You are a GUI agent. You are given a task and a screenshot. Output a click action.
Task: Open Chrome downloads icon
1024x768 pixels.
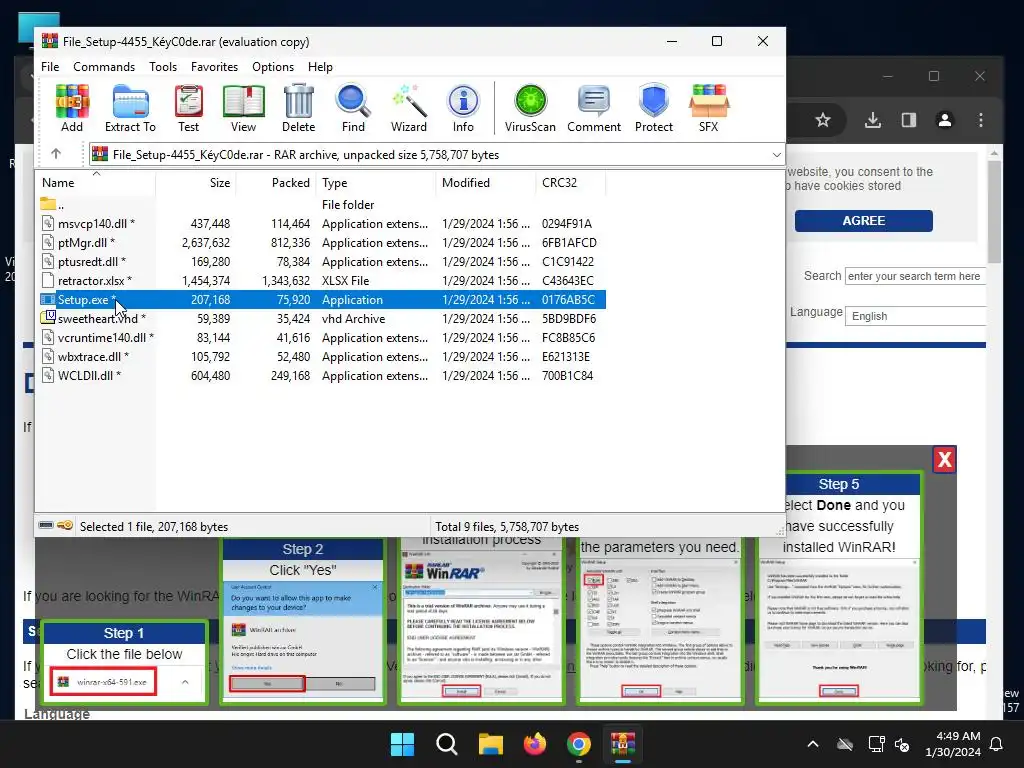[x=872, y=120]
